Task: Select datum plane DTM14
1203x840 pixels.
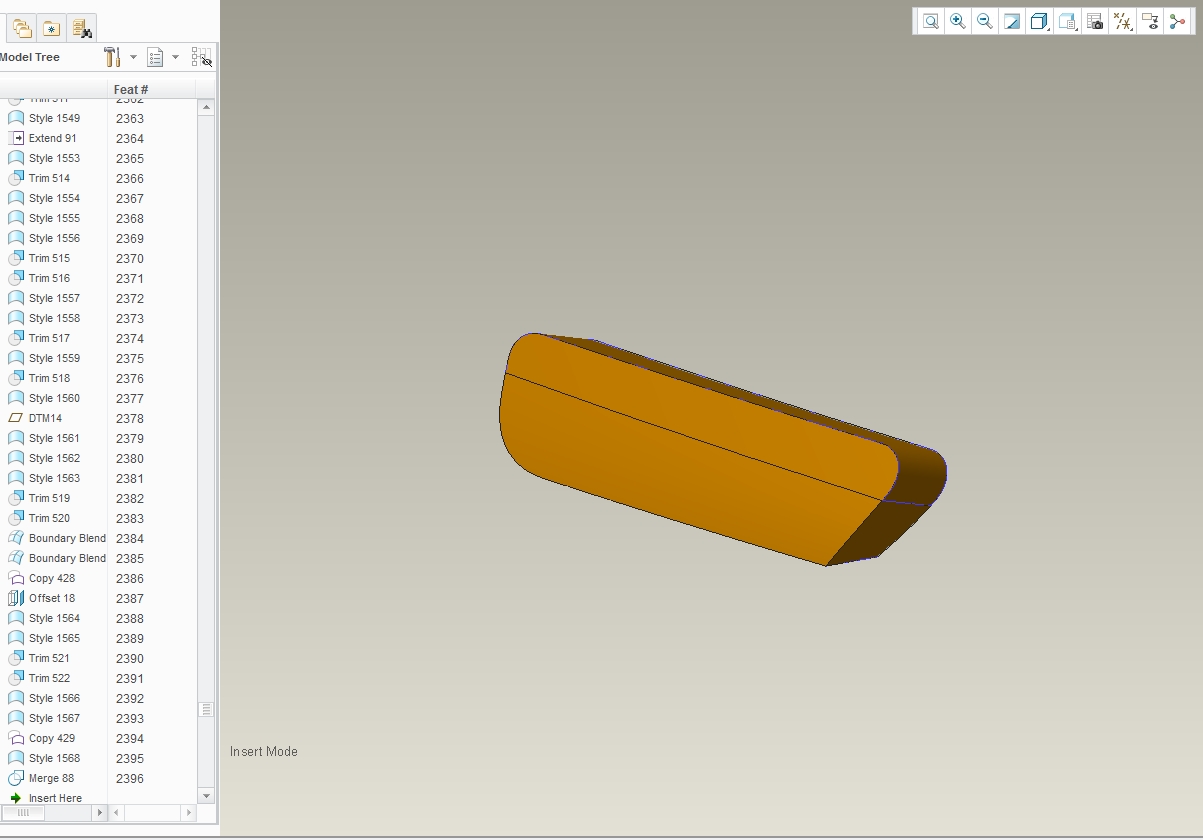Action: [45, 418]
